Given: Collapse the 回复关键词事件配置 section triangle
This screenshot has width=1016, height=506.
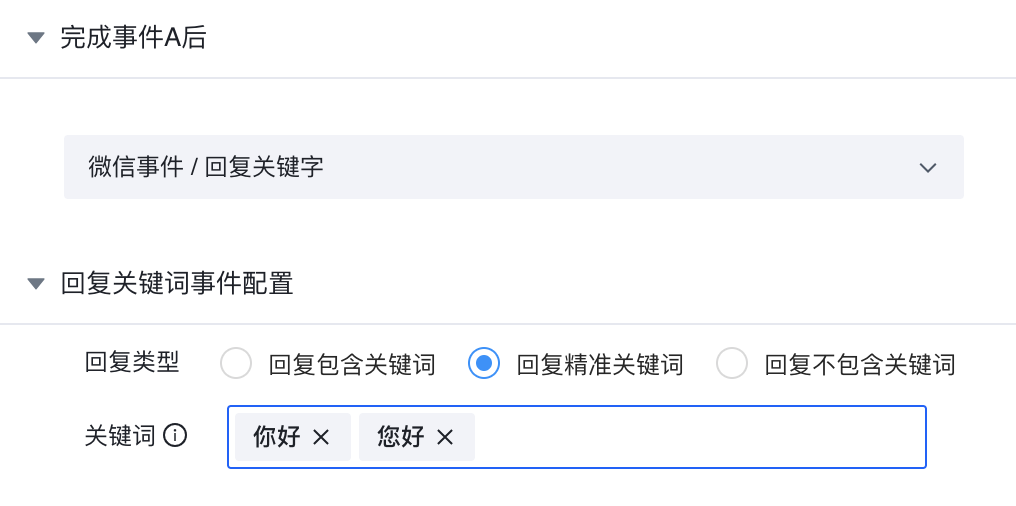Looking at the screenshot, I should 36,284.
